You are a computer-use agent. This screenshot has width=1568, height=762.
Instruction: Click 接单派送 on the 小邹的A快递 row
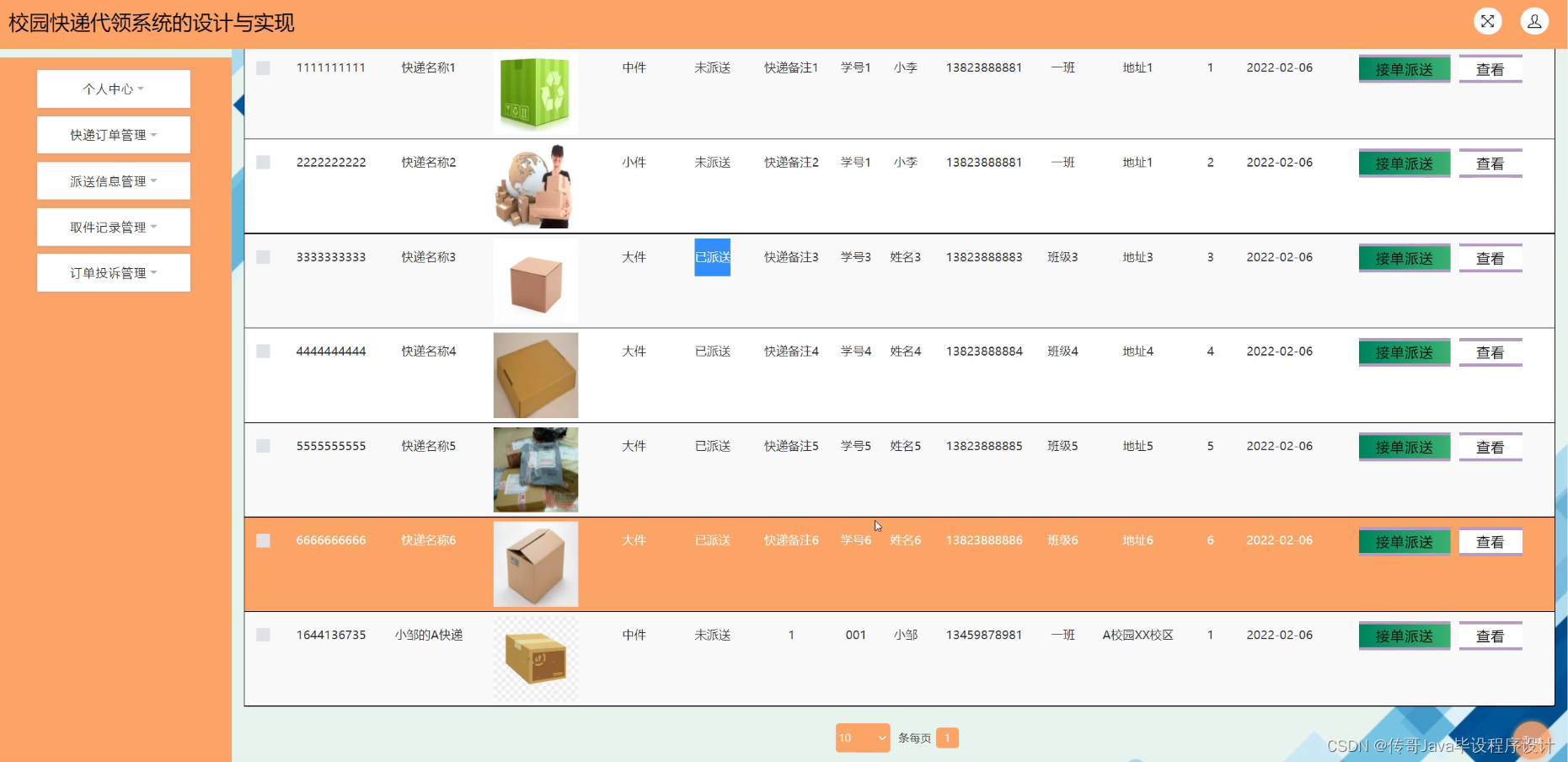pyautogui.click(x=1403, y=636)
